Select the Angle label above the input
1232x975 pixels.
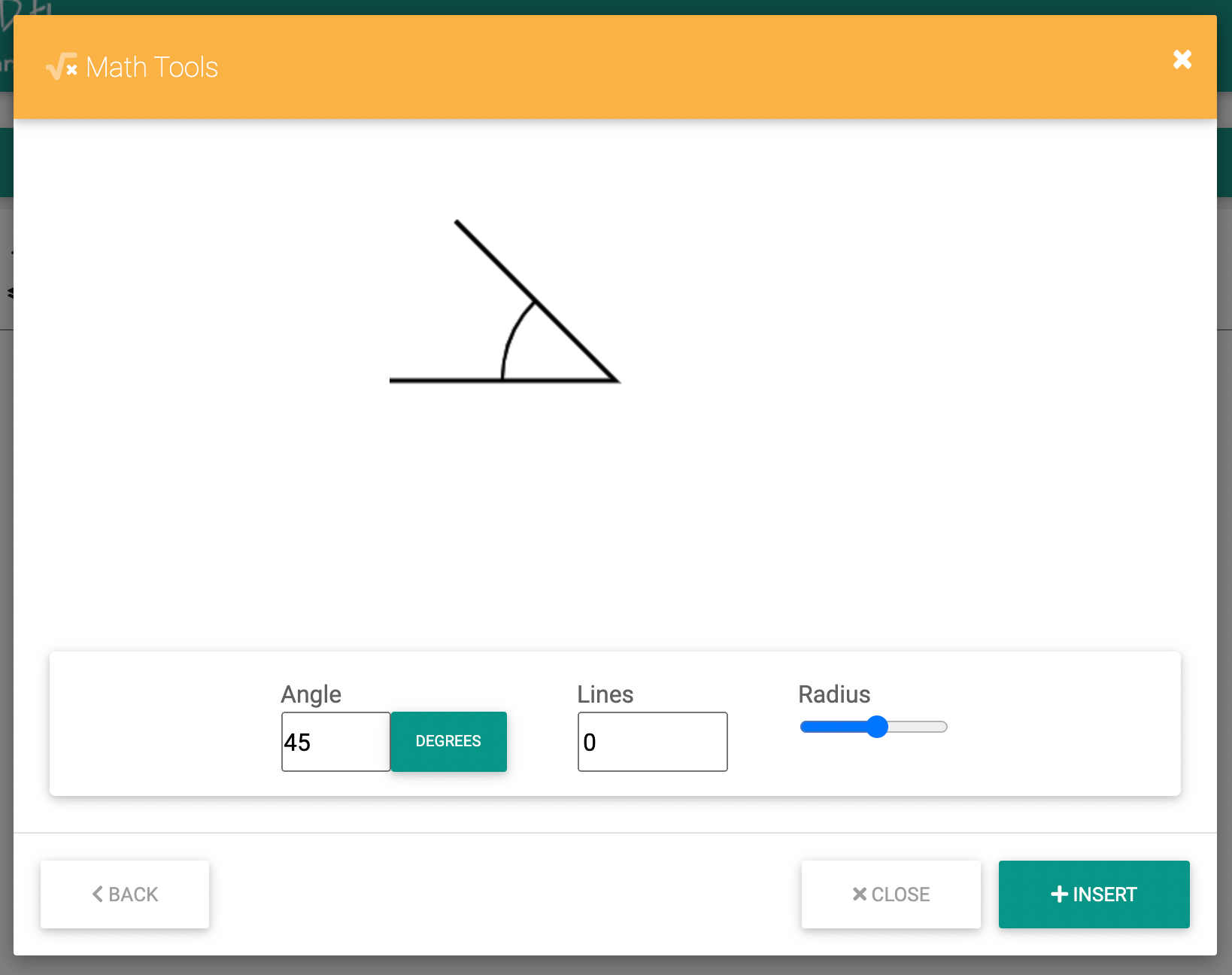point(310,694)
